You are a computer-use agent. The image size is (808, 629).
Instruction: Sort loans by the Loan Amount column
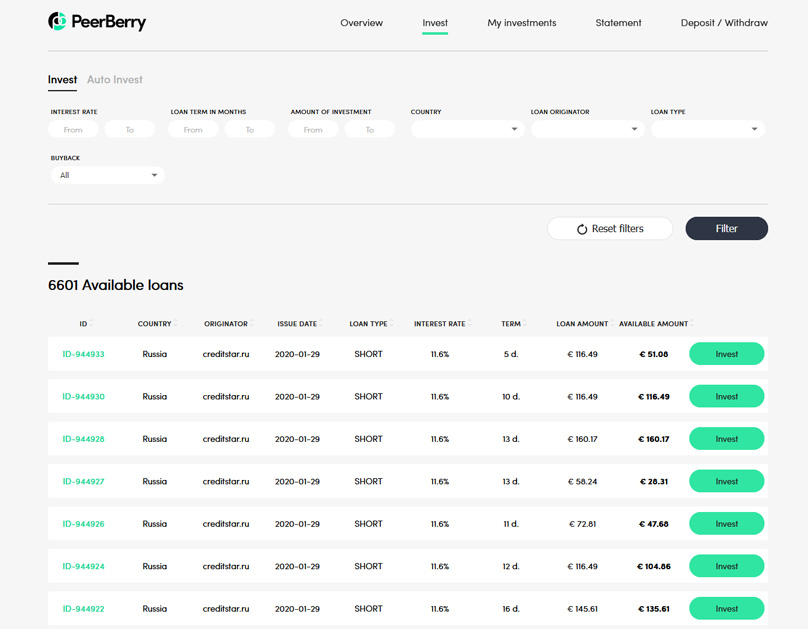[x=584, y=324]
